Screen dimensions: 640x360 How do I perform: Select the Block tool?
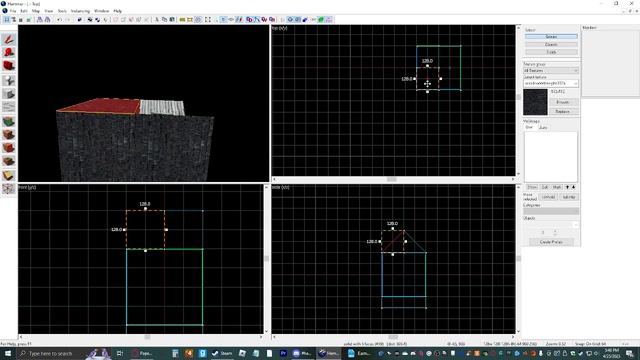point(9,93)
